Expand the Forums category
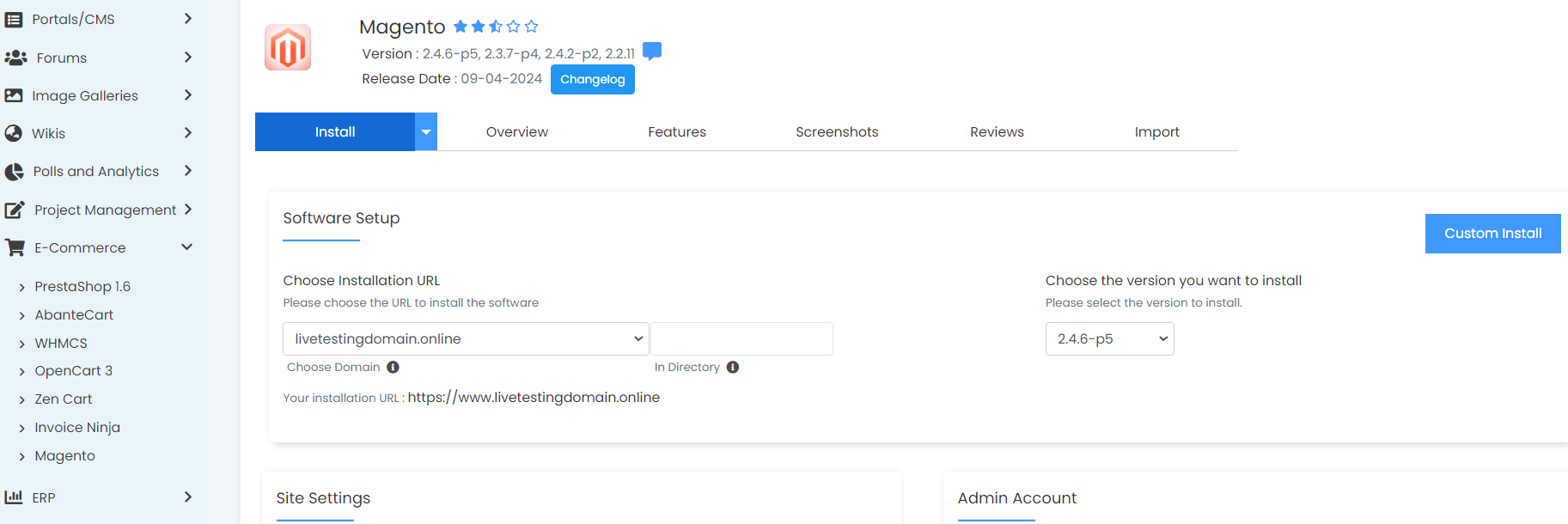The height and width of the screenshot is (524, 1568). (188, 58)
